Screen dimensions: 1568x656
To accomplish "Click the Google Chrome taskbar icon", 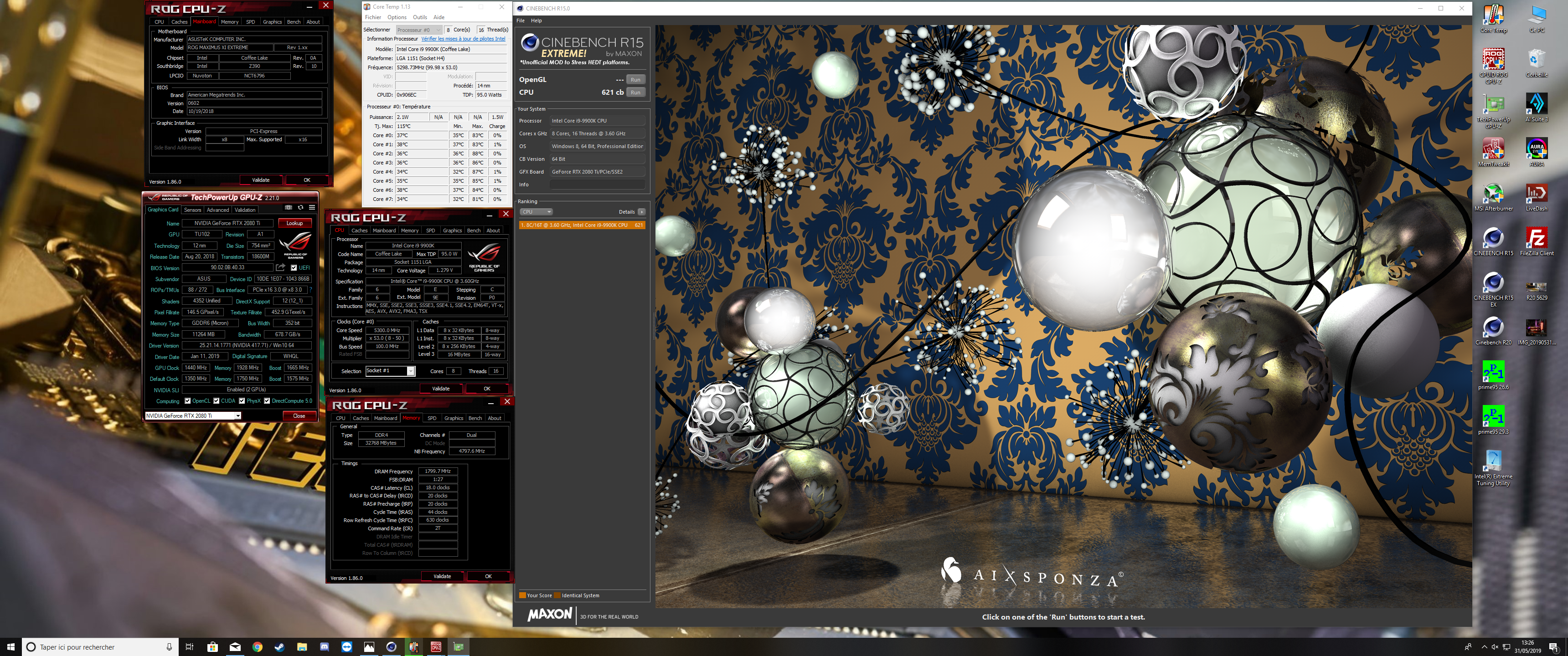I will click(x=257, y=647).
